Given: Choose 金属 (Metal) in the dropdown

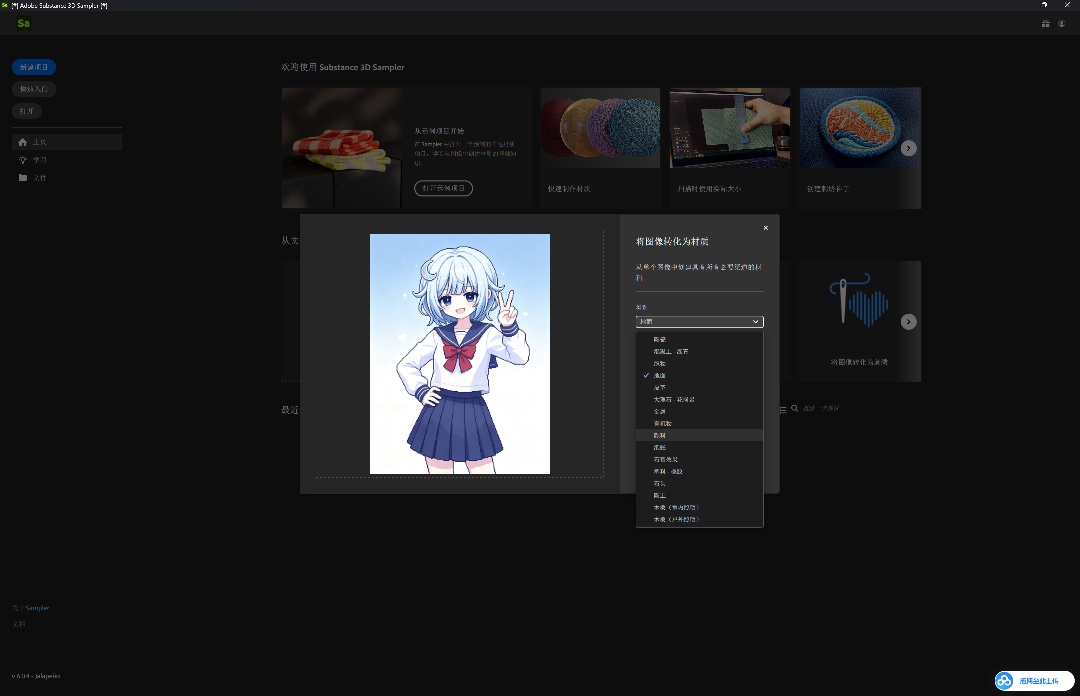Looking at the screenshot, I should [699, 411].
